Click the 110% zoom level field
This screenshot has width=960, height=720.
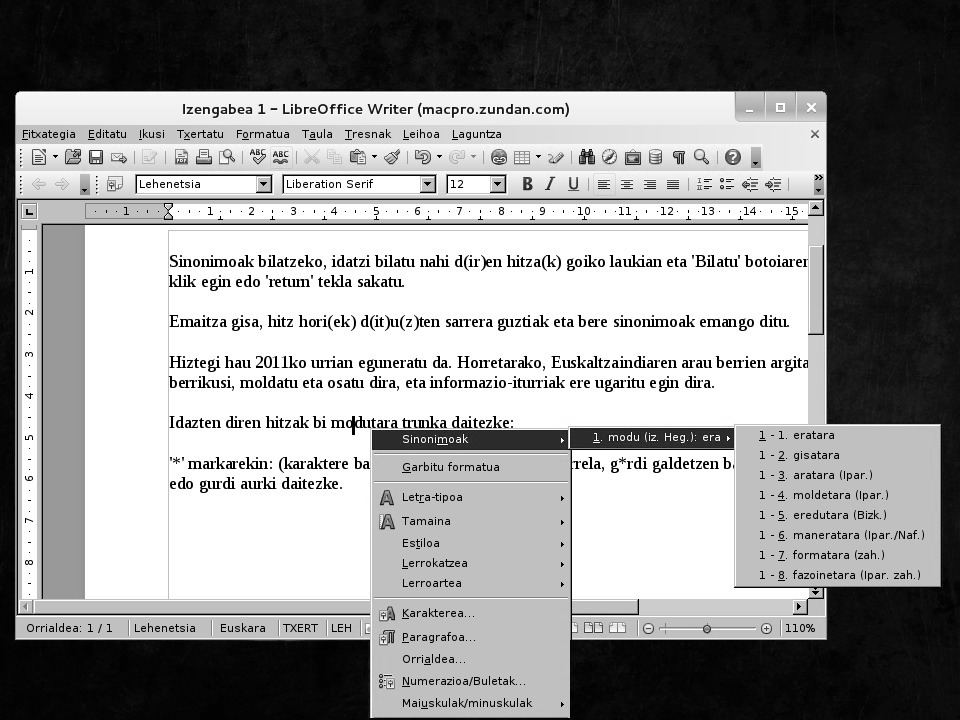pos(800,628)
